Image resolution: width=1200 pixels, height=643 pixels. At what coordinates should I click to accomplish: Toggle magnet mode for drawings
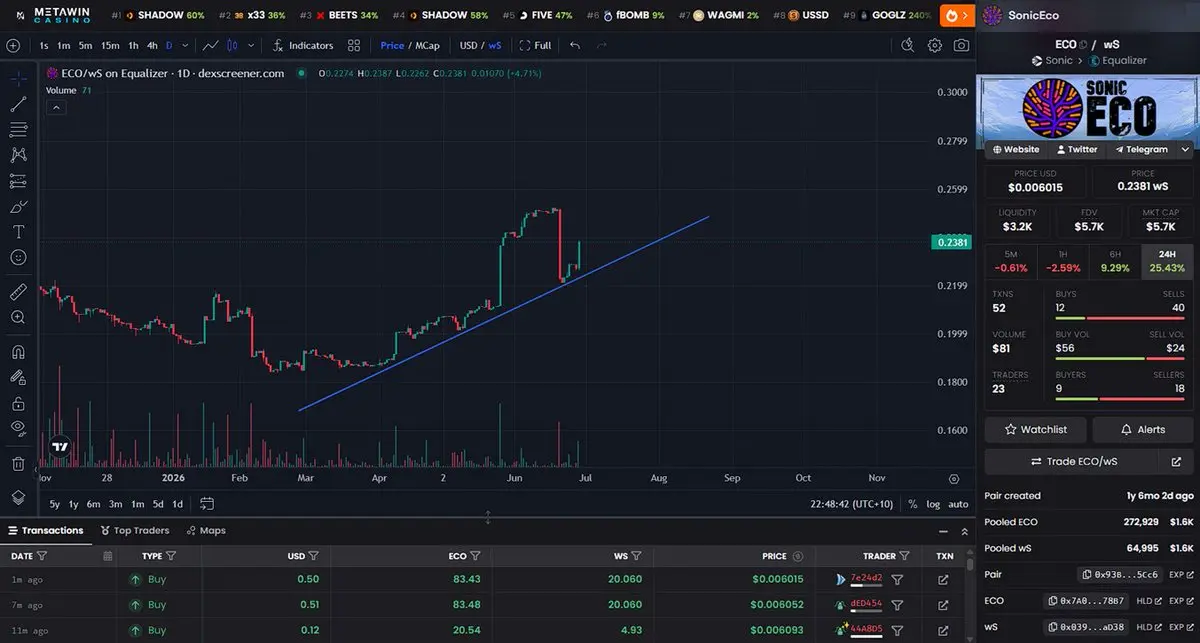point(18,352)
